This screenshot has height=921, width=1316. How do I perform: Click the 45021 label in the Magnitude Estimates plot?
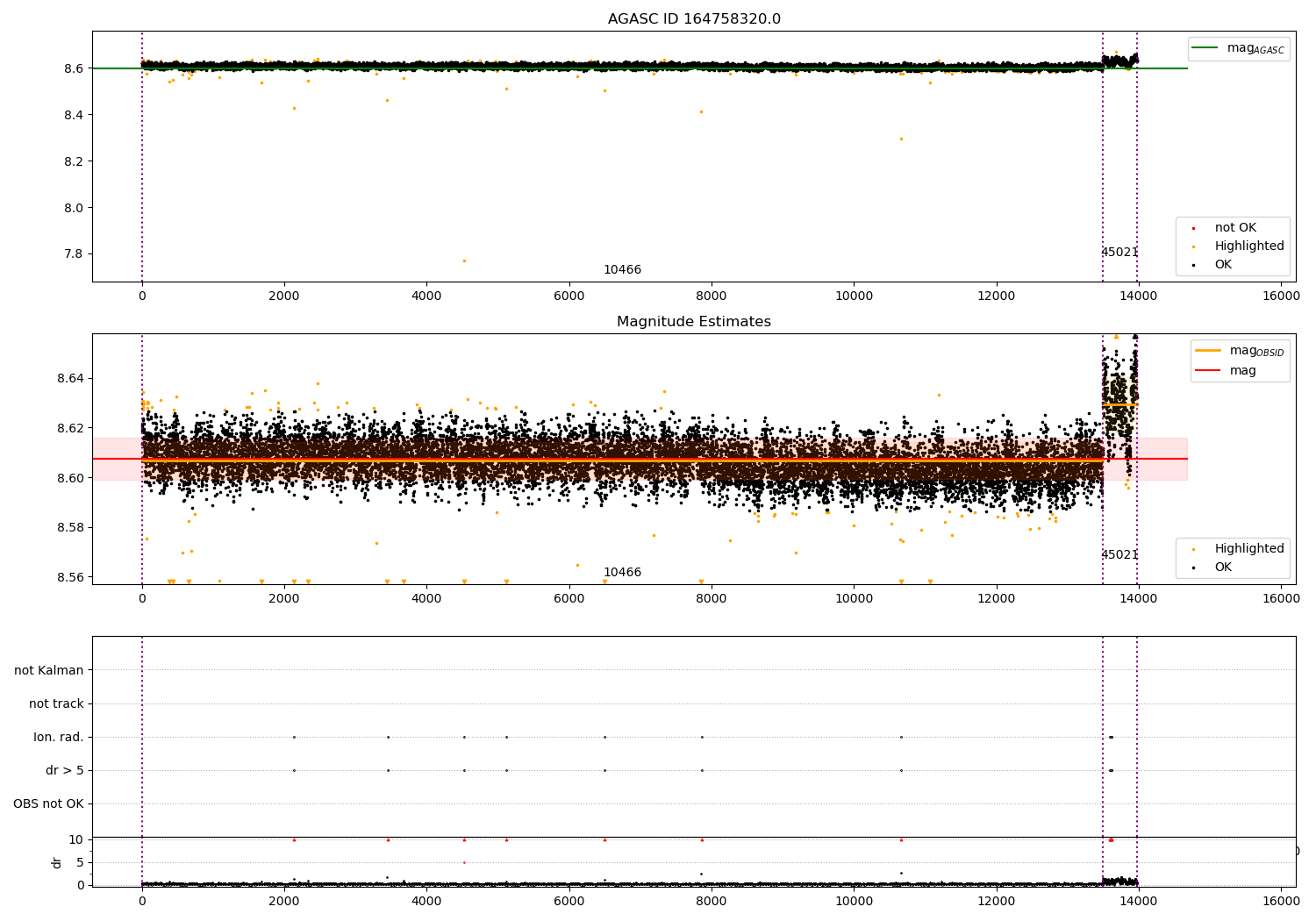pyautogui.click(x=1119, y=555)
